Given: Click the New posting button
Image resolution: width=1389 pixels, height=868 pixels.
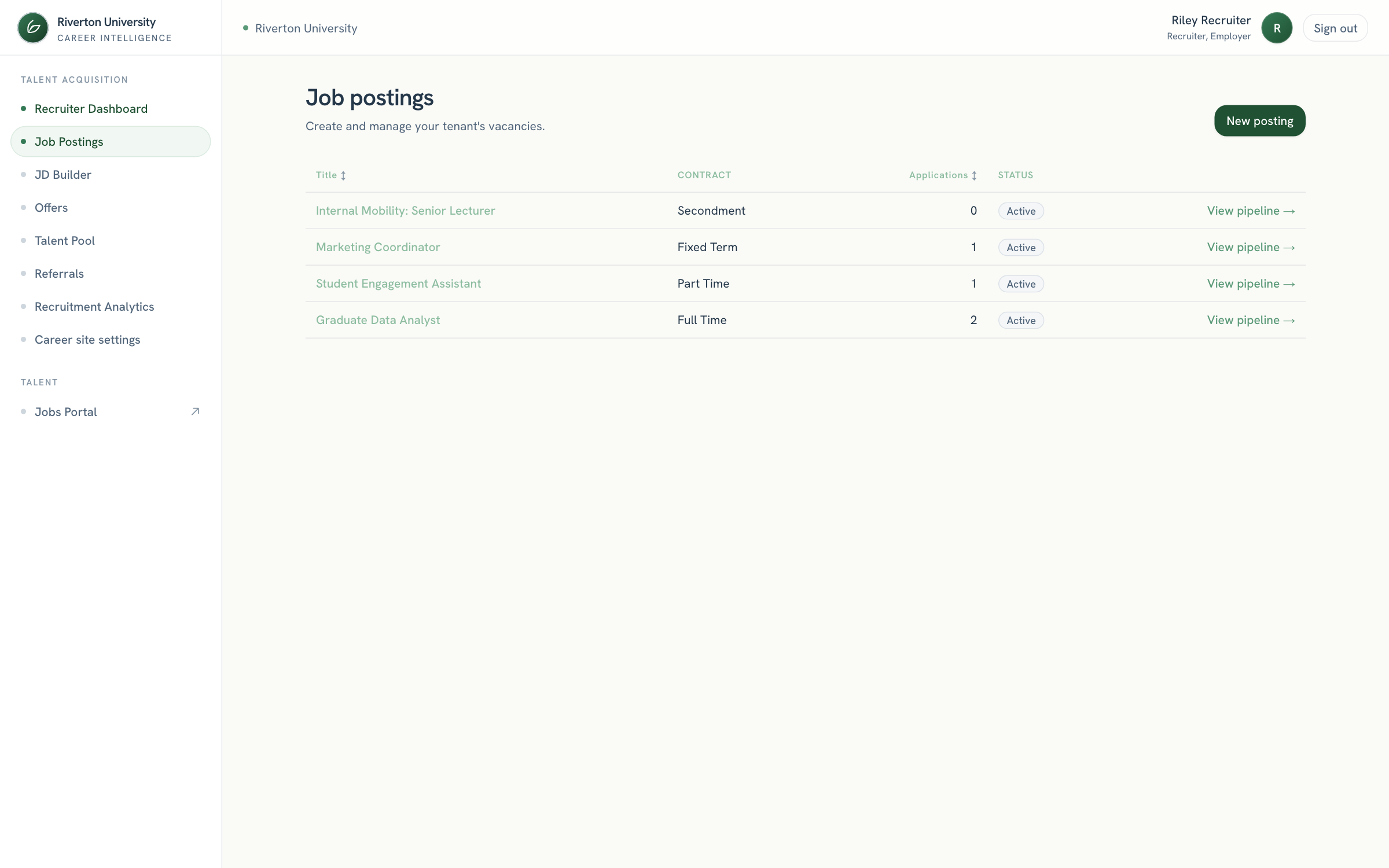Looking at the screenshot, I should click(1259, 121).
